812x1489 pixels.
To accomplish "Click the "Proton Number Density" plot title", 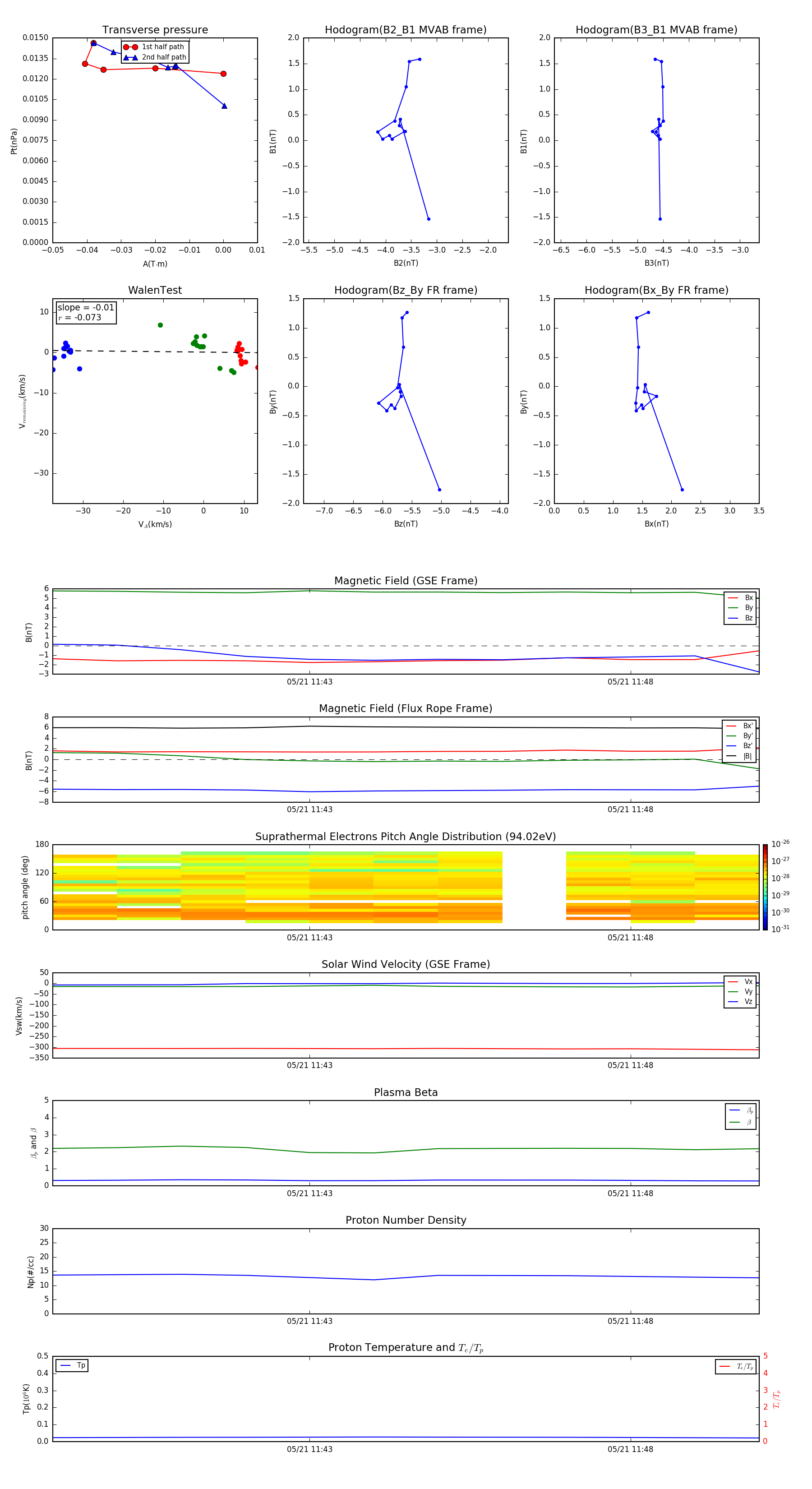I will coord(406,1220).
